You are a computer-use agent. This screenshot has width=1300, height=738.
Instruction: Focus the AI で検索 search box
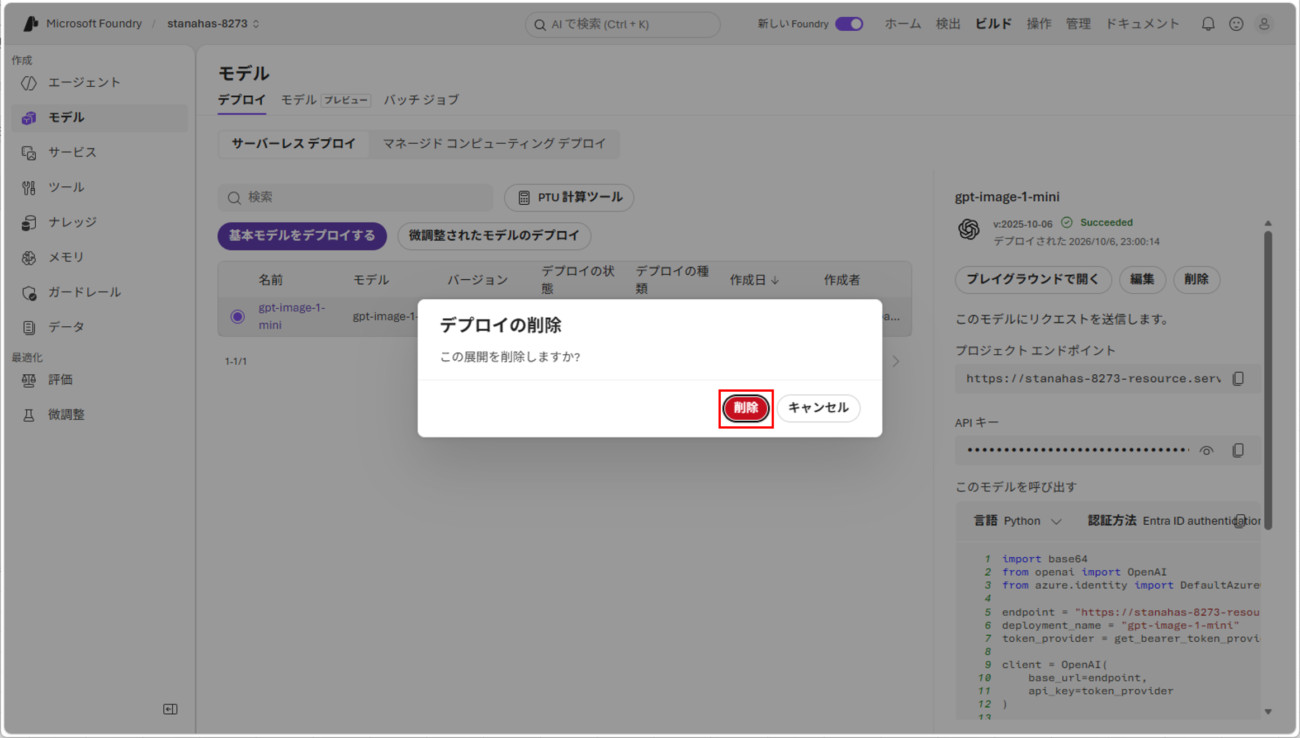[623, 24]
